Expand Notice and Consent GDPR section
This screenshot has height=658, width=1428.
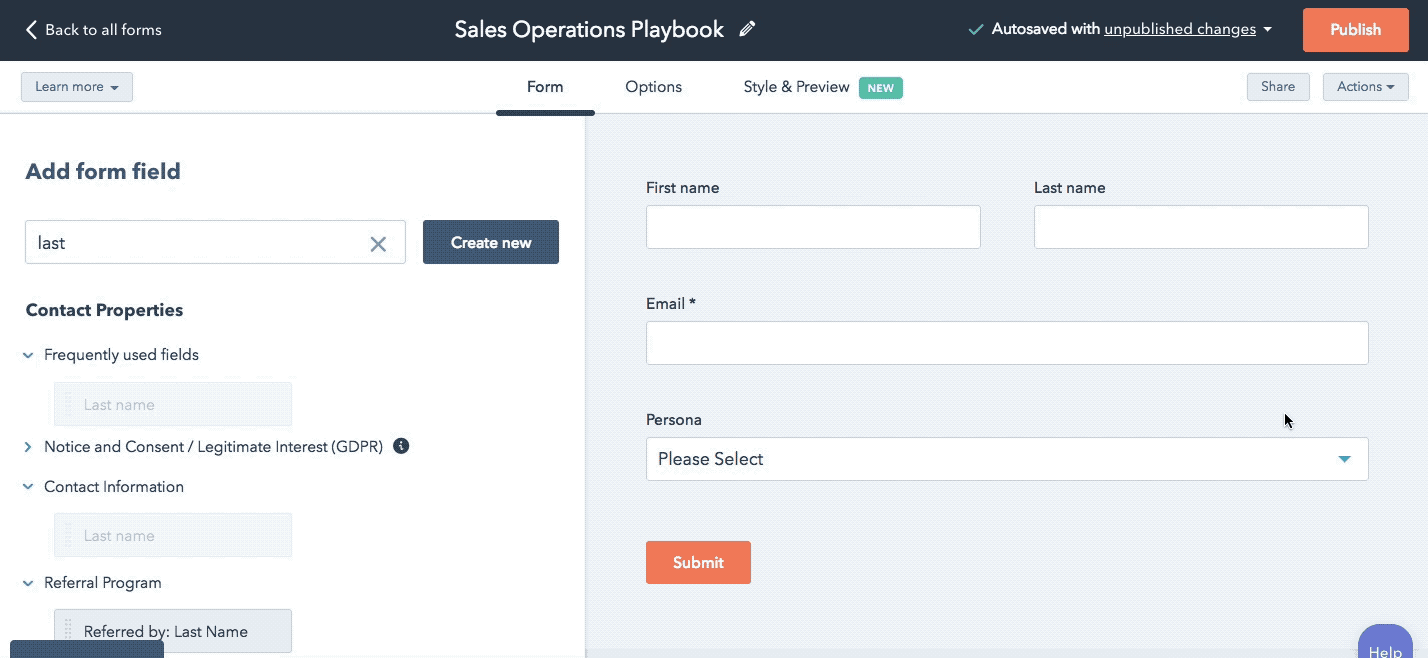[28, 447]
